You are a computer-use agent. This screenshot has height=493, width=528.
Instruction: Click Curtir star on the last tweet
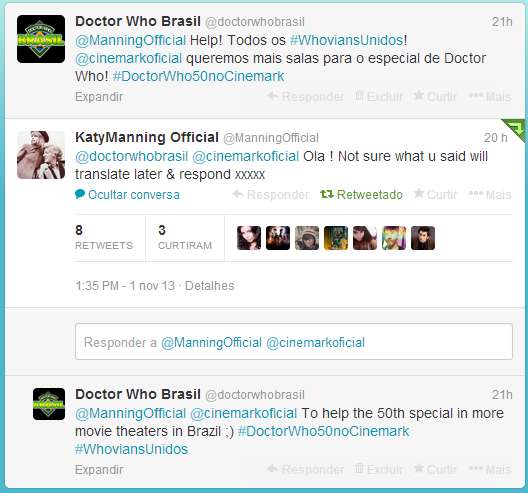click(435, 469)
